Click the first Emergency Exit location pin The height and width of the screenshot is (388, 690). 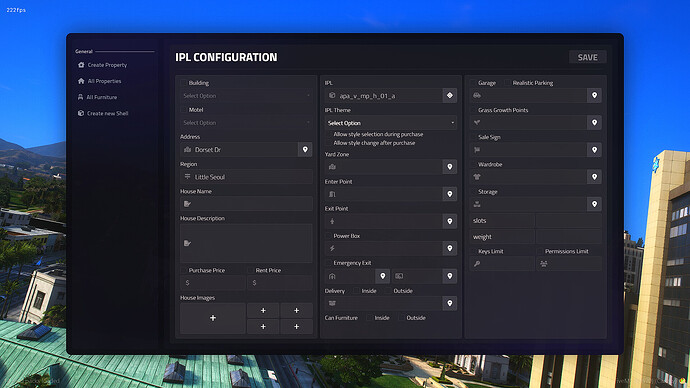(x=383, y=276)
